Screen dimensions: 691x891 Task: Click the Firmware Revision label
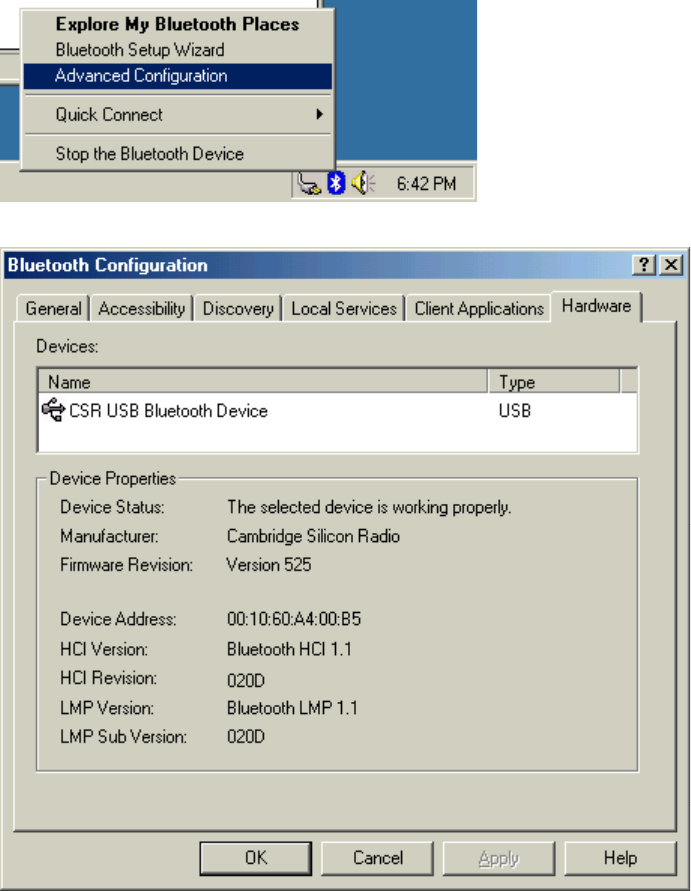[x=127, y=565]
